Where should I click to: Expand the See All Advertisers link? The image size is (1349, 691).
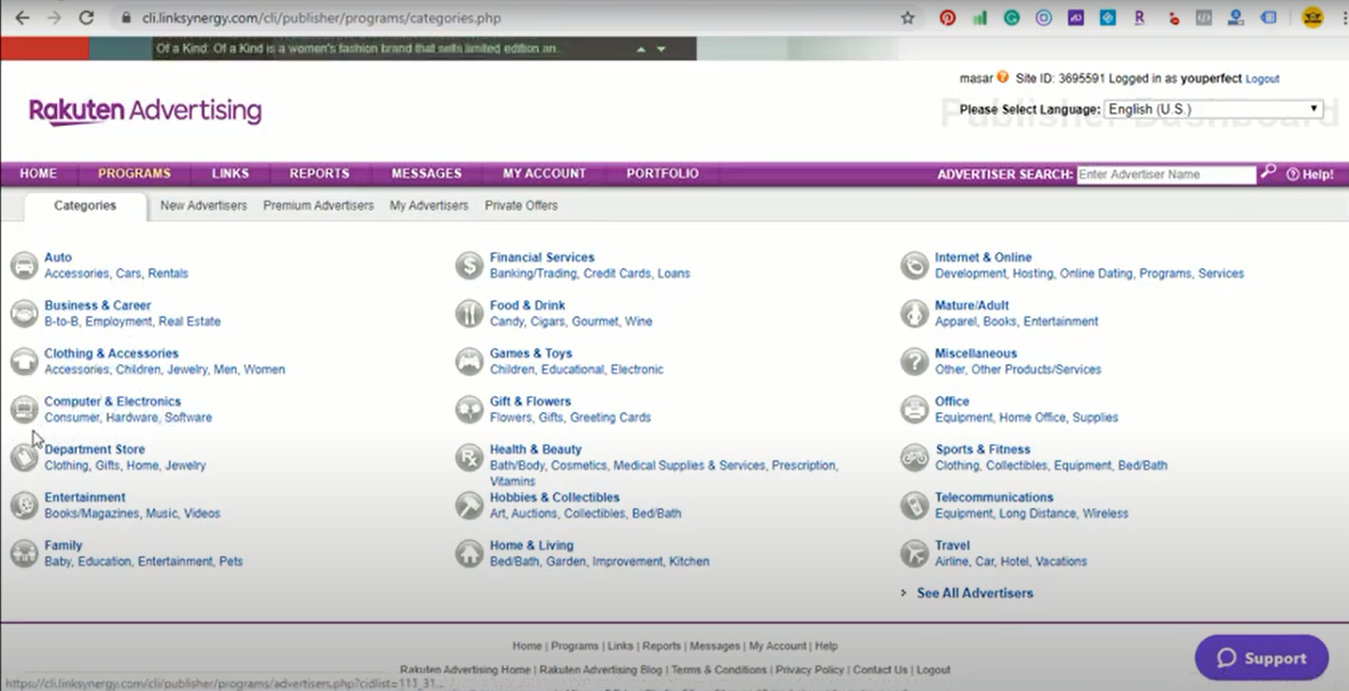coord(975,593)
